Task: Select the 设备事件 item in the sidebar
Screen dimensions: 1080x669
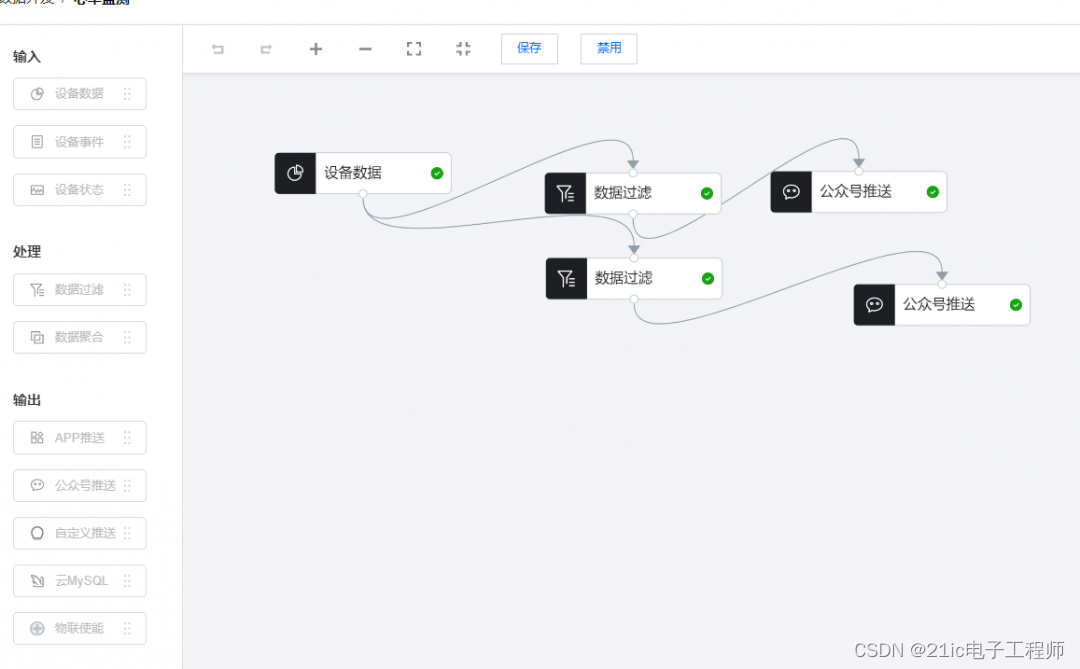Action: tap(80, 142)
